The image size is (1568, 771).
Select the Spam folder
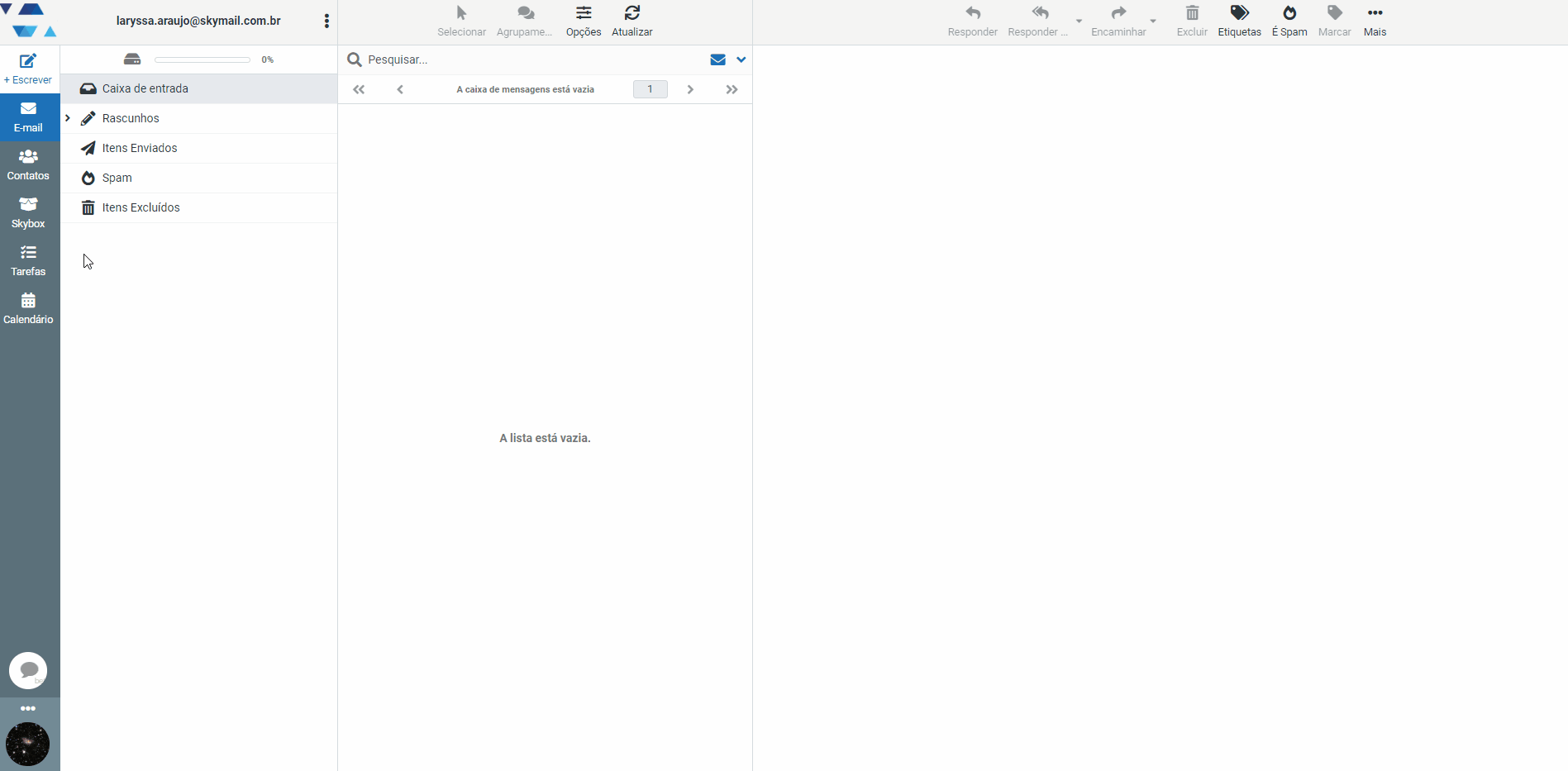[x=199, y=178]
